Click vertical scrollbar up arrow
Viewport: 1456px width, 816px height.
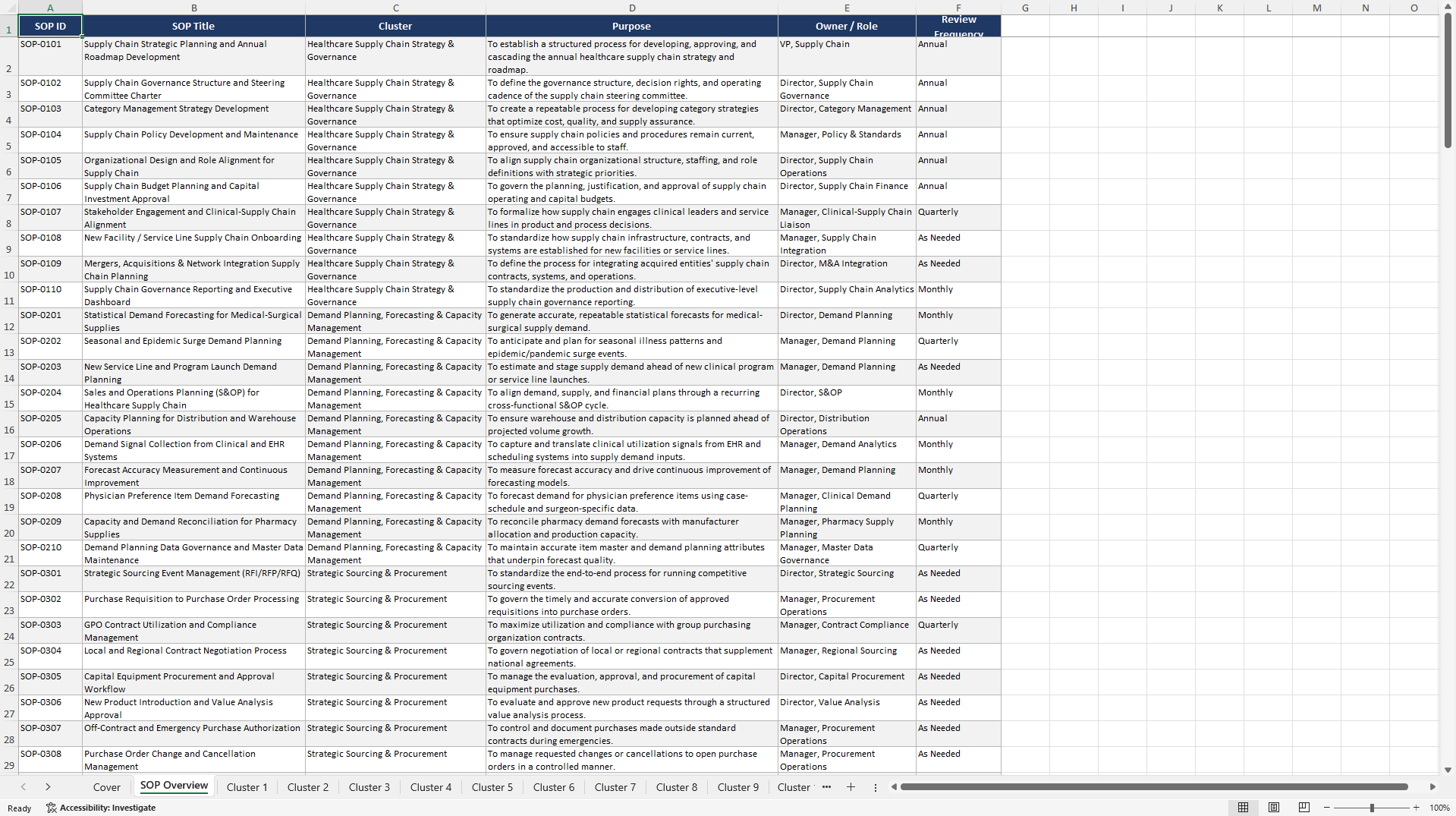pyautogui.click(x=1448, y=6)
